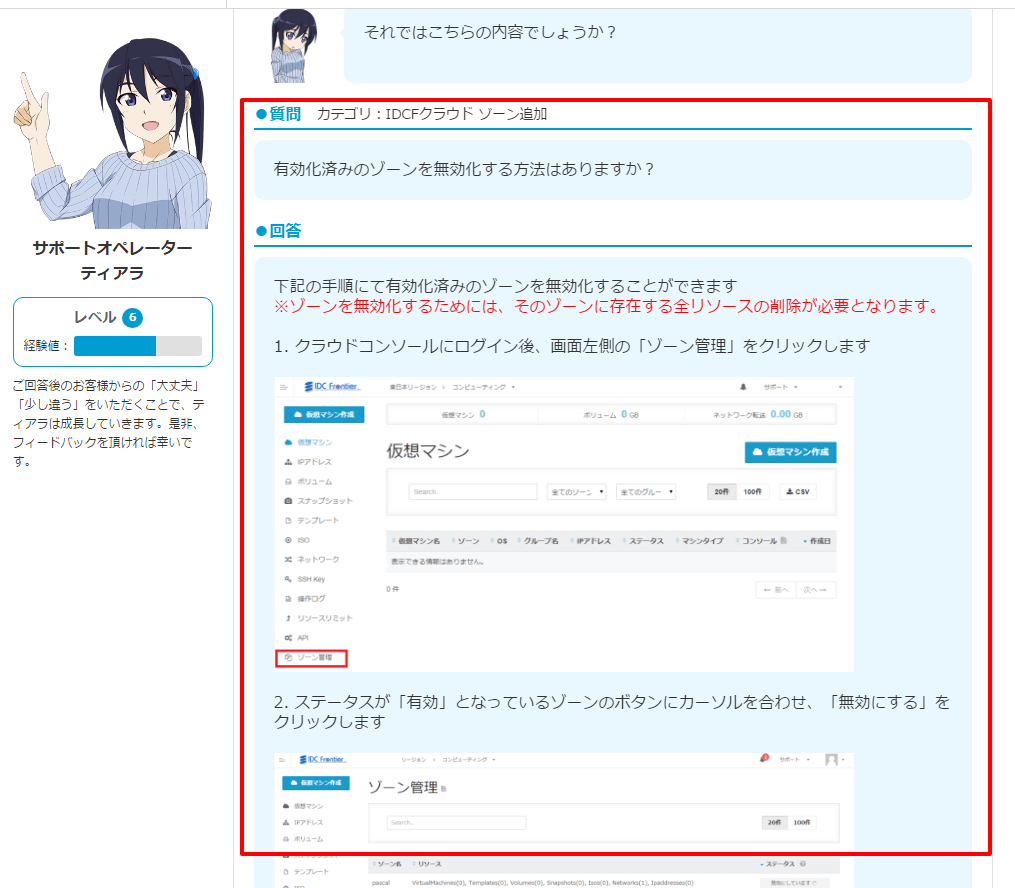This screenshot has width=1015, height=888.
Task: Click the hamburger menu icon in the 仮想マシン screenshot
Action: pos(284,386)
